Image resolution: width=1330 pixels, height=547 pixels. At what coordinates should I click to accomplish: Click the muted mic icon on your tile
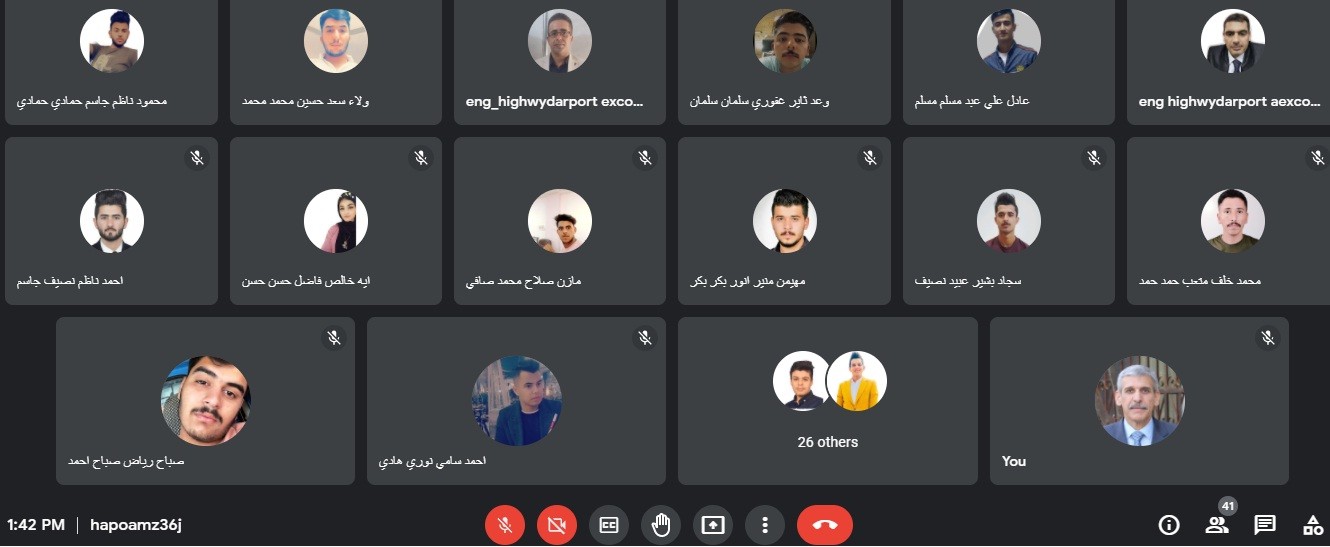point(1268,338)
